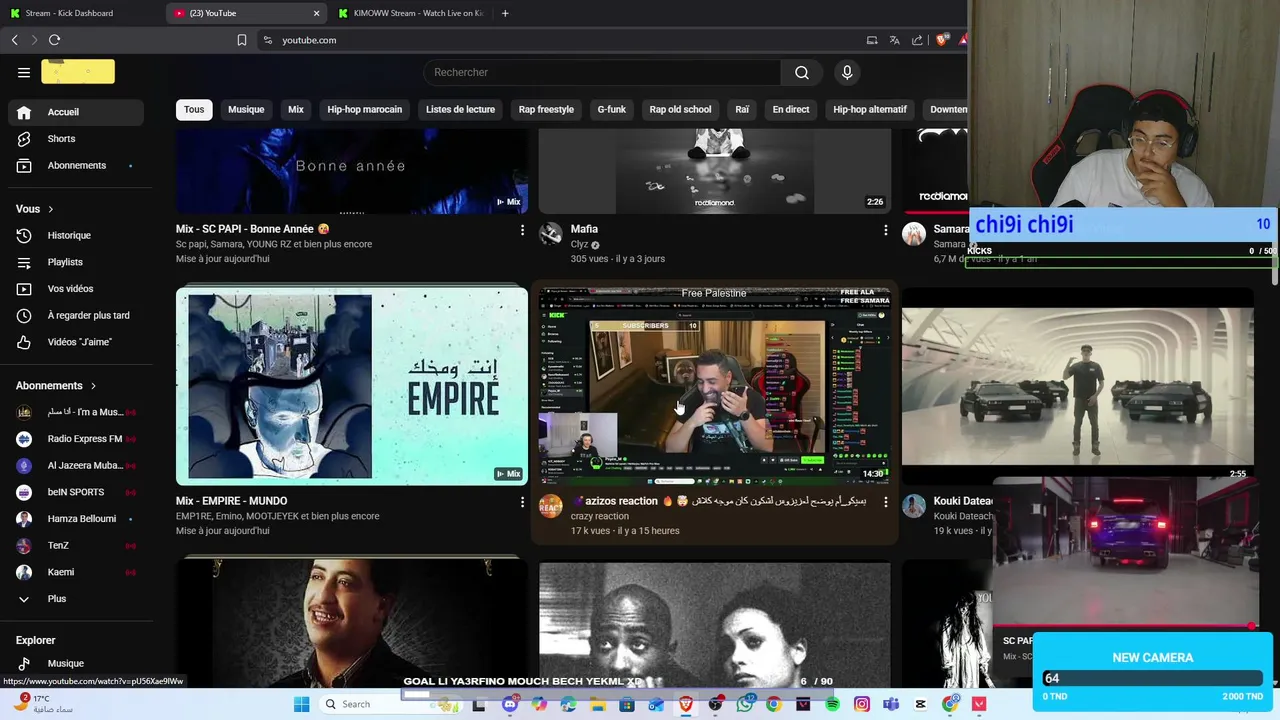This screenshot has height=720, width=1280.
Task: Open Microsoft Teams taskbar icon
Action: coord(891,704)
